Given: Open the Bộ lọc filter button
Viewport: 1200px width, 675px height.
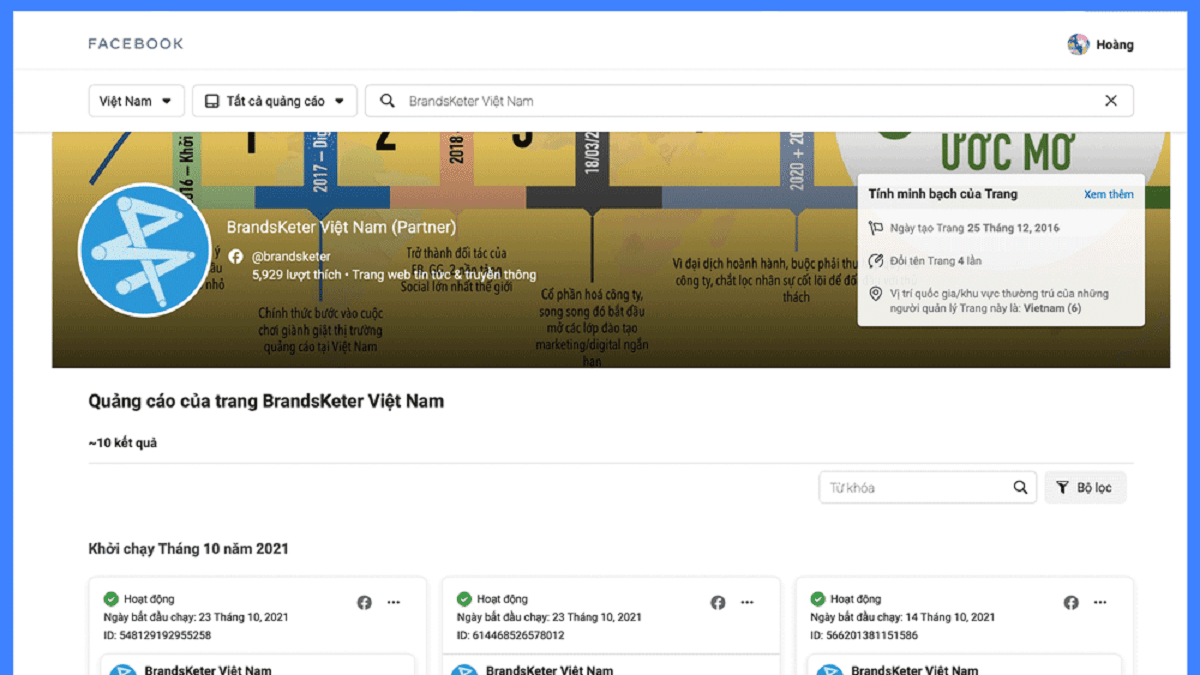Looking at the screenshot, I should tap(1085, 487).
